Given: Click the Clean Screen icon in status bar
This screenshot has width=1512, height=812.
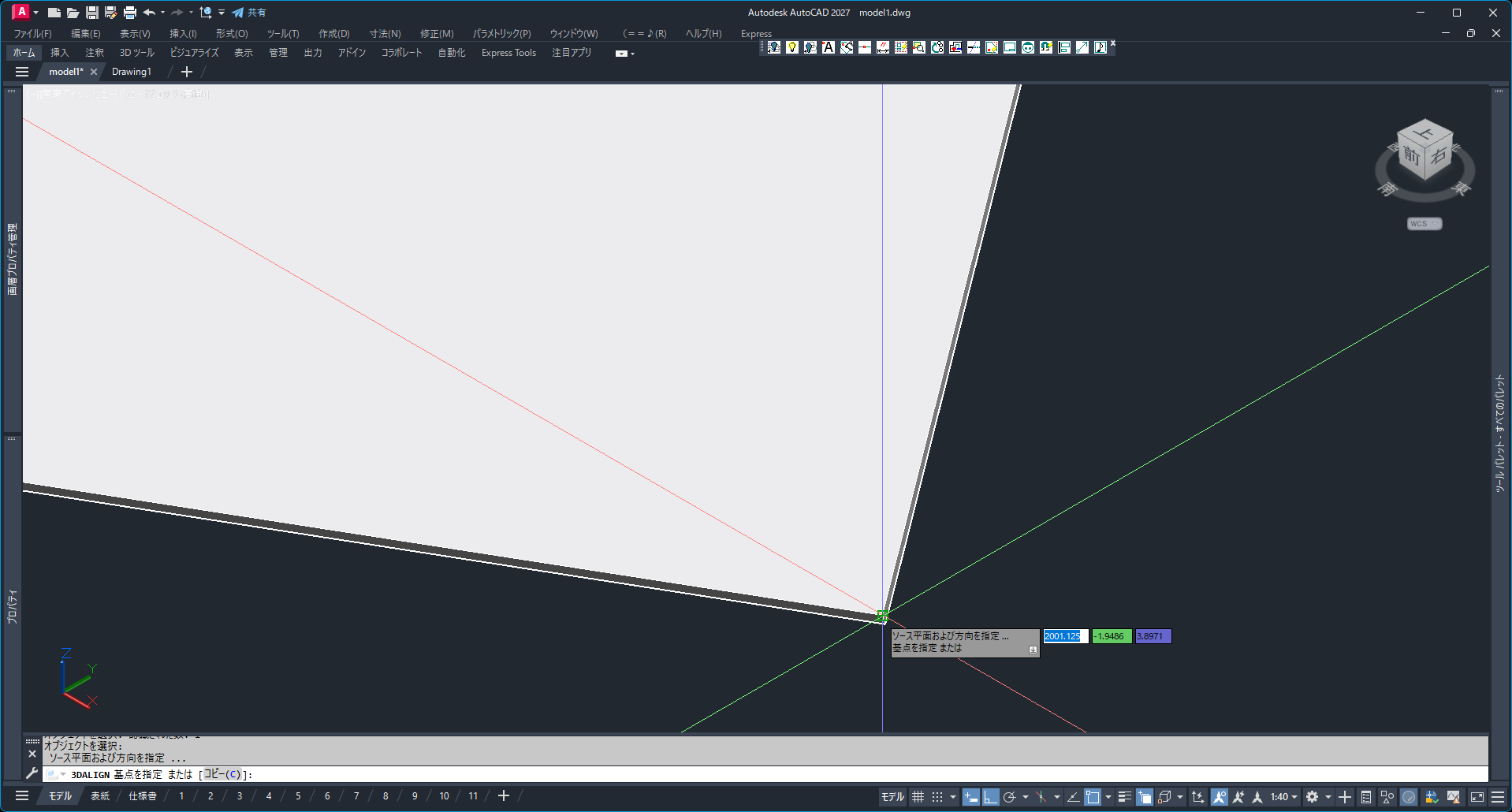Looking at the screenshot, I should 1477,797.
